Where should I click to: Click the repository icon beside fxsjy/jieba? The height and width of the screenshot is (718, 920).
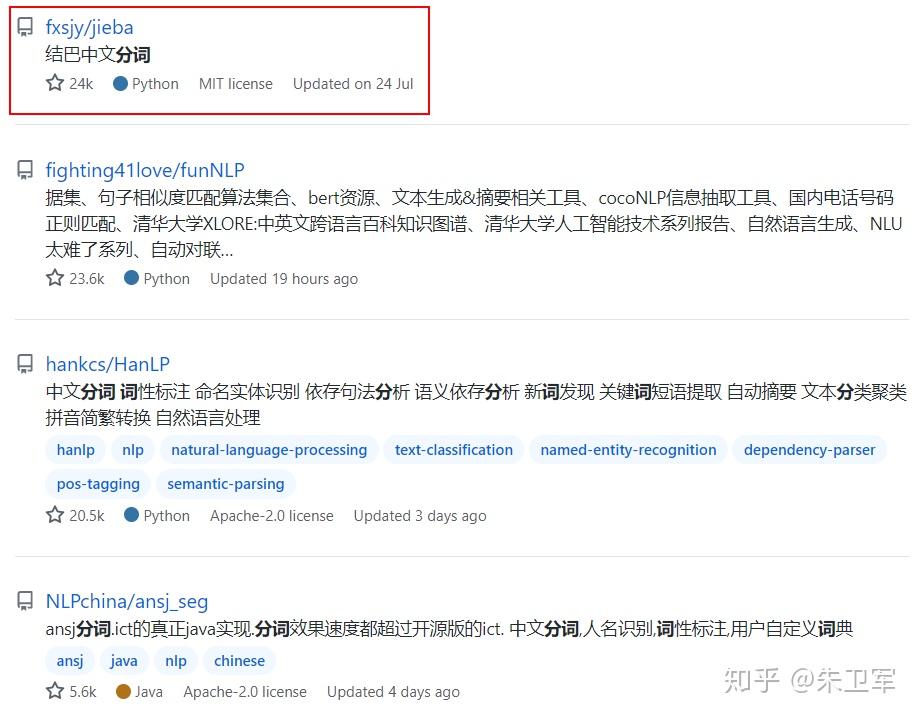[x=25, y=27]
